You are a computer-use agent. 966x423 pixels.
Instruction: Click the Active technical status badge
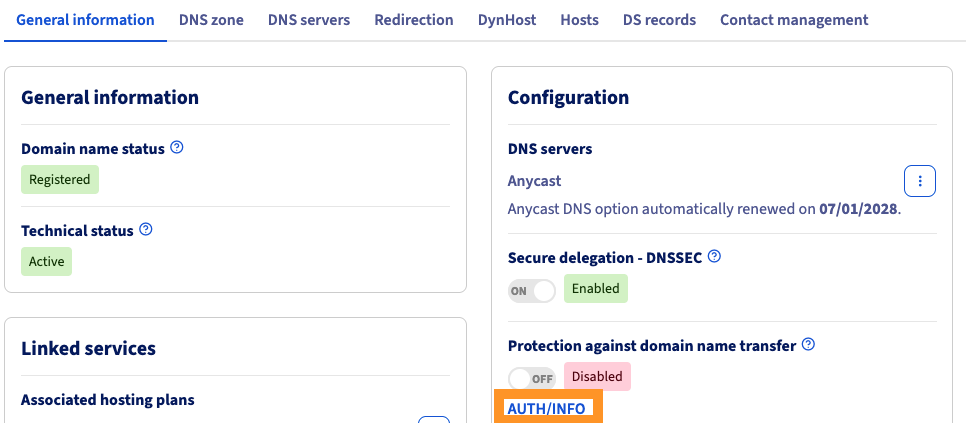click(x=47, y=262)
